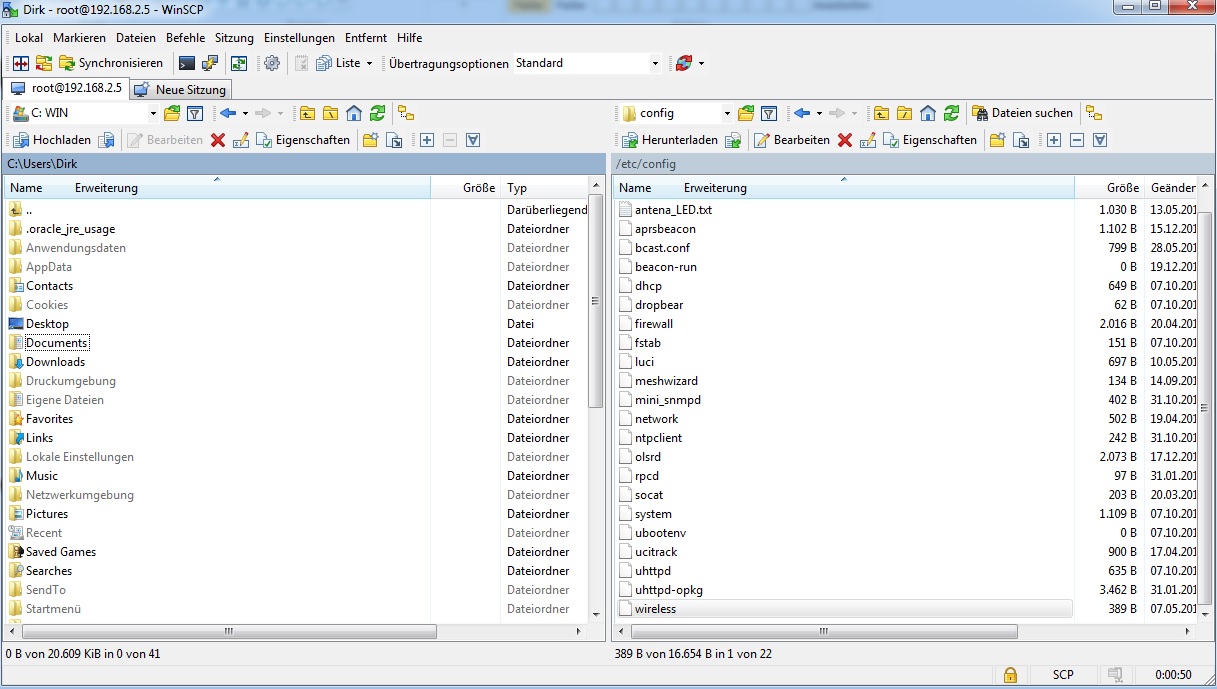Go to root directory in local panel
The height and width of the screenshot is (689, 1217).
click(x=330, y=113)
